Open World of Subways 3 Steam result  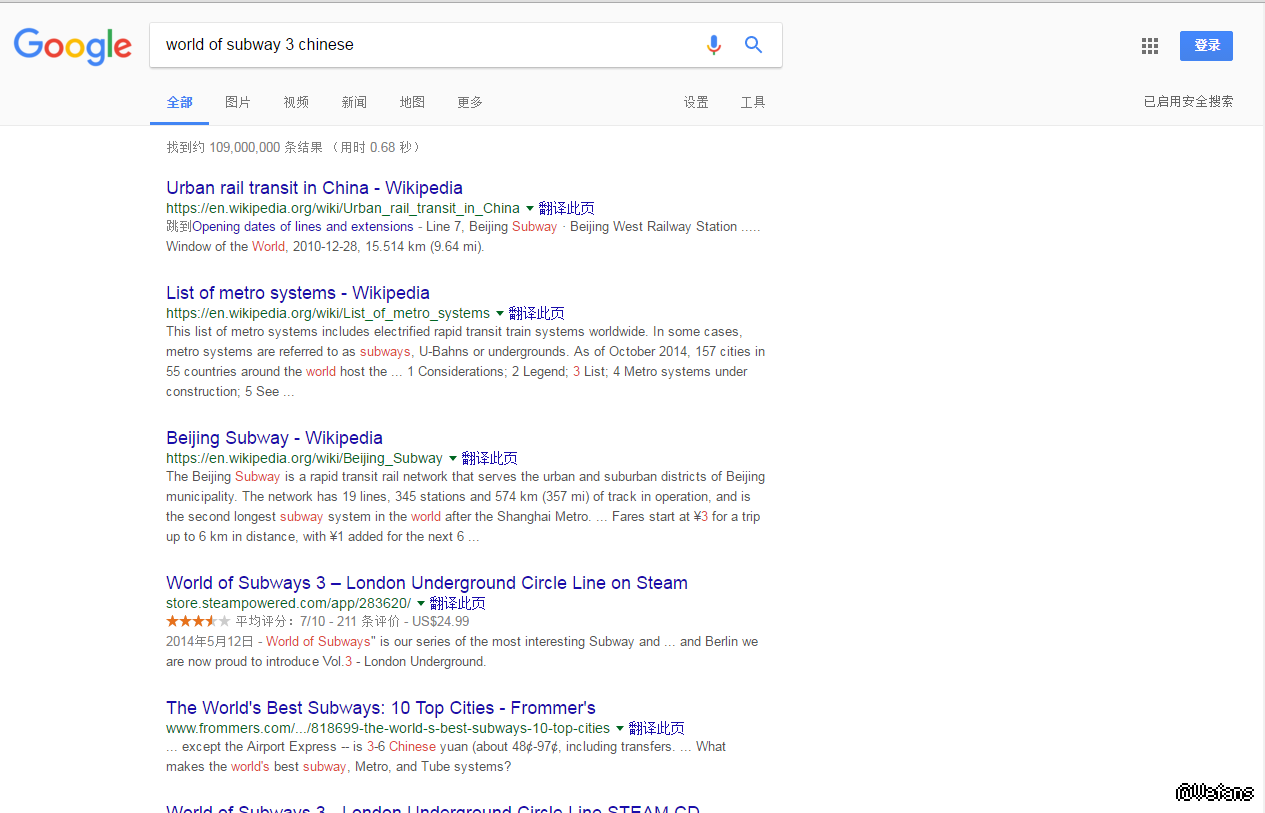[x=426, y=583]
